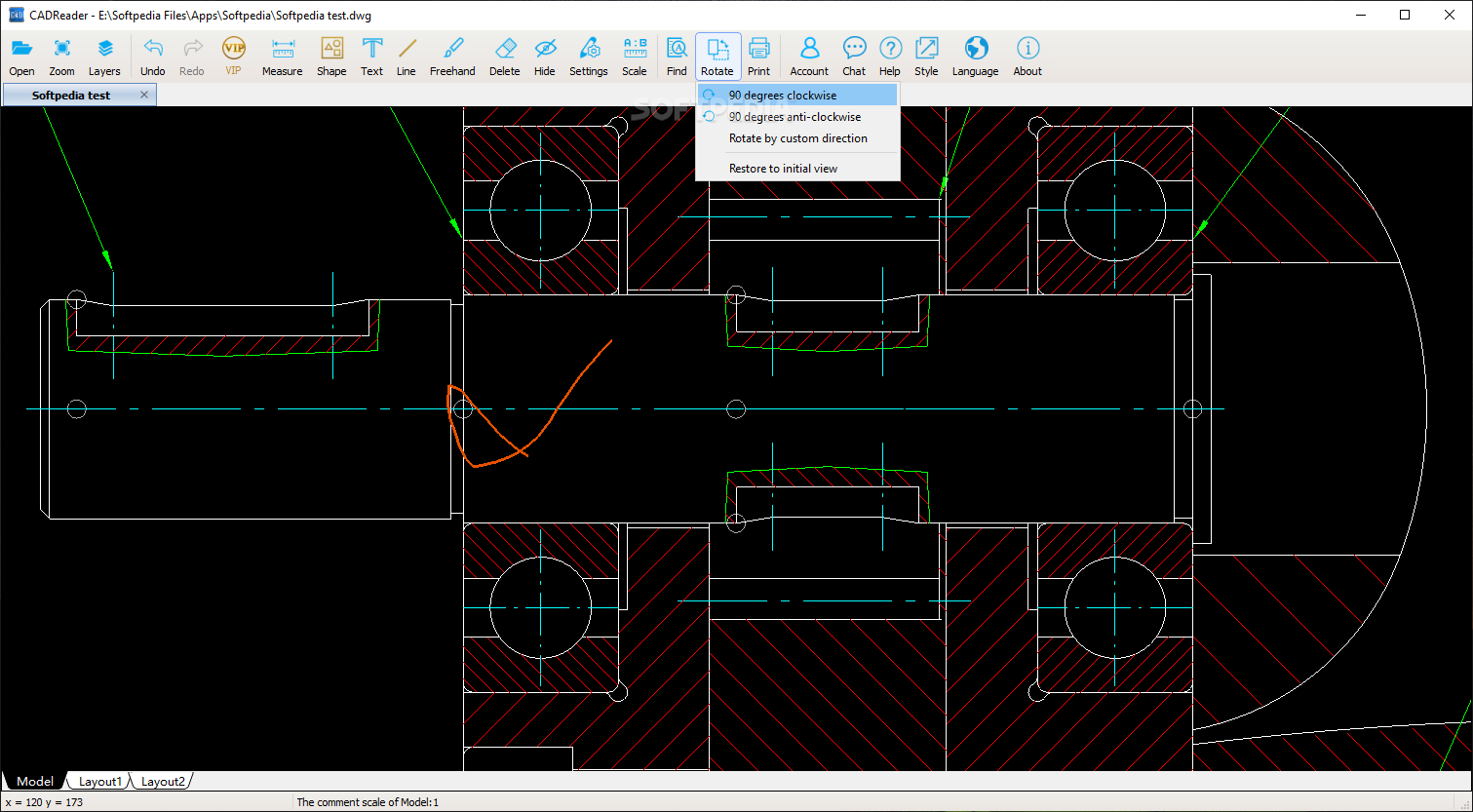Select the Measure tool
Image resolution: width=1473 pixels, height=812 pixels.
(283, 58)
